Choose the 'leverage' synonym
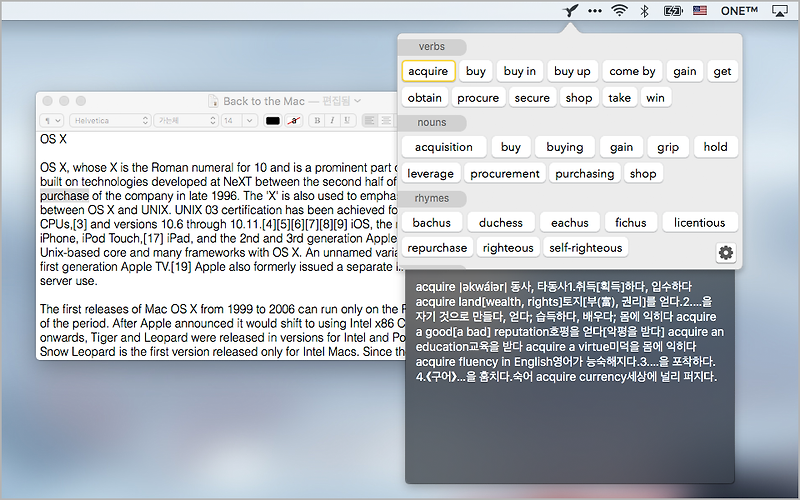 pyautogui.click(x=431, y=173)
